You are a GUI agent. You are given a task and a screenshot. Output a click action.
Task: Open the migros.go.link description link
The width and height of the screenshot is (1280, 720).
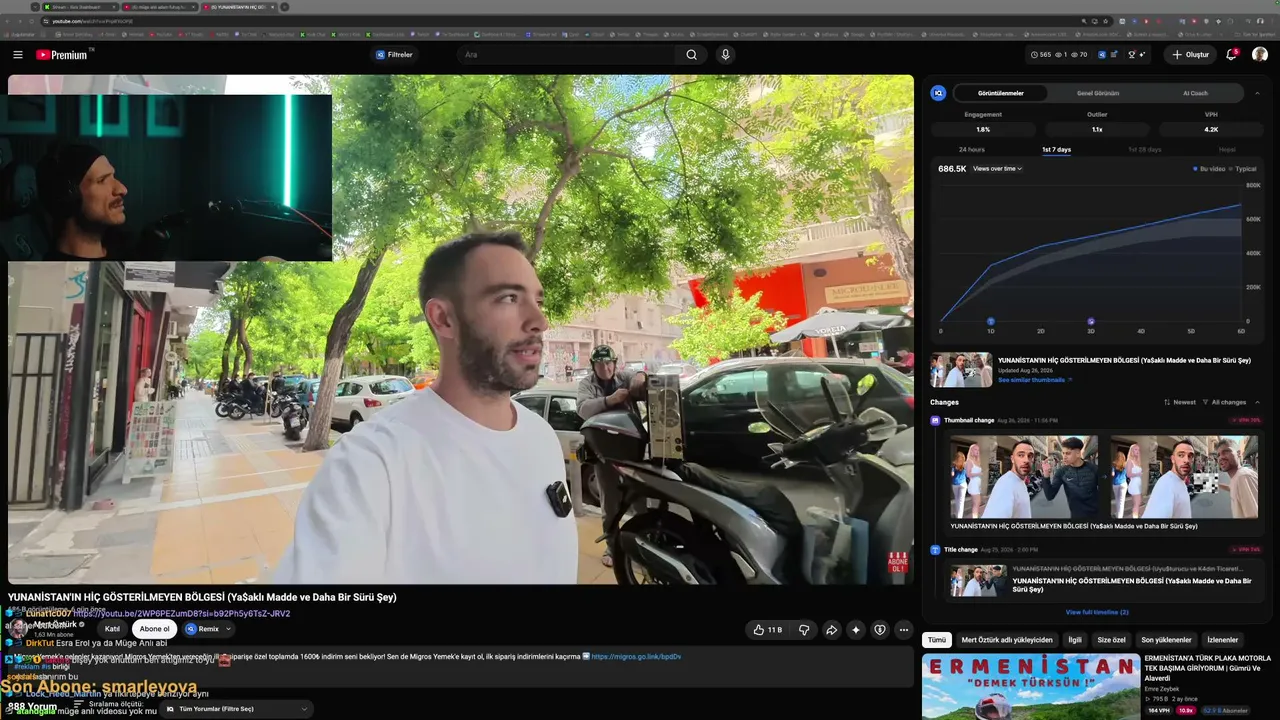tap(636, 657)
